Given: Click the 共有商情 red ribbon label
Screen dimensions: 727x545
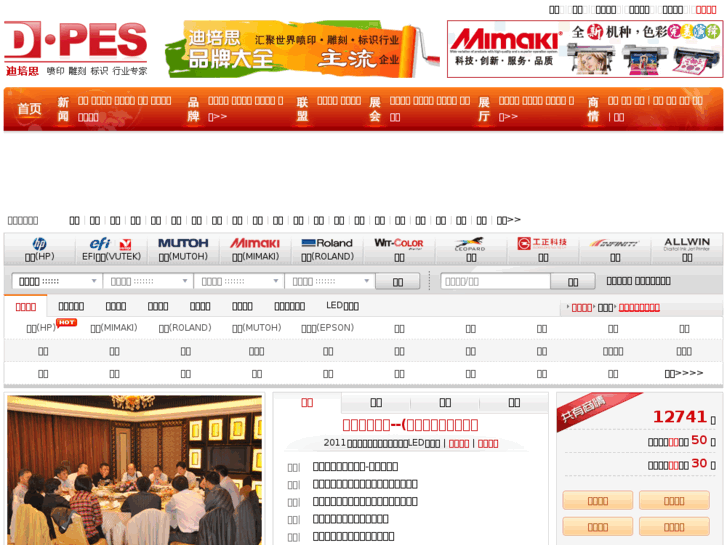Looking at the screenshot, I should [583, 409].
